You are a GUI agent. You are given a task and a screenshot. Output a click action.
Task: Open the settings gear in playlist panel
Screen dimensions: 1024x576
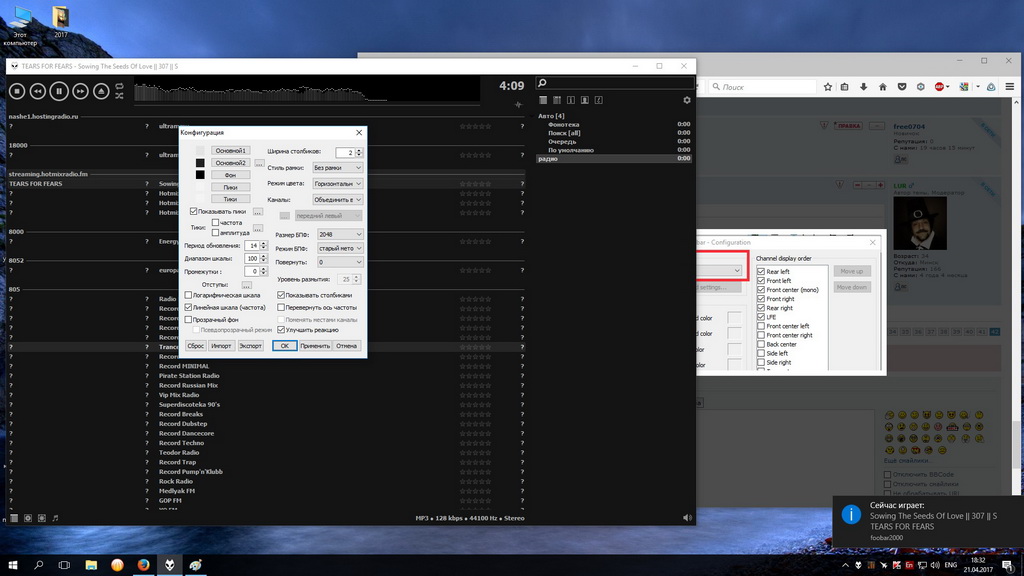pos(686,100)
